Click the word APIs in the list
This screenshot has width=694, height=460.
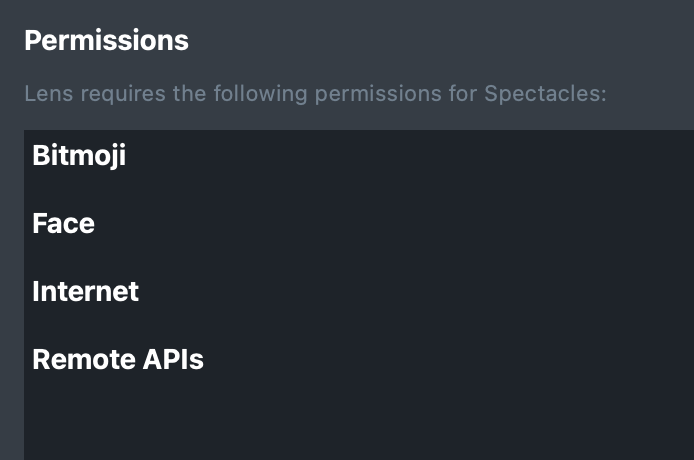click(173, 360)
